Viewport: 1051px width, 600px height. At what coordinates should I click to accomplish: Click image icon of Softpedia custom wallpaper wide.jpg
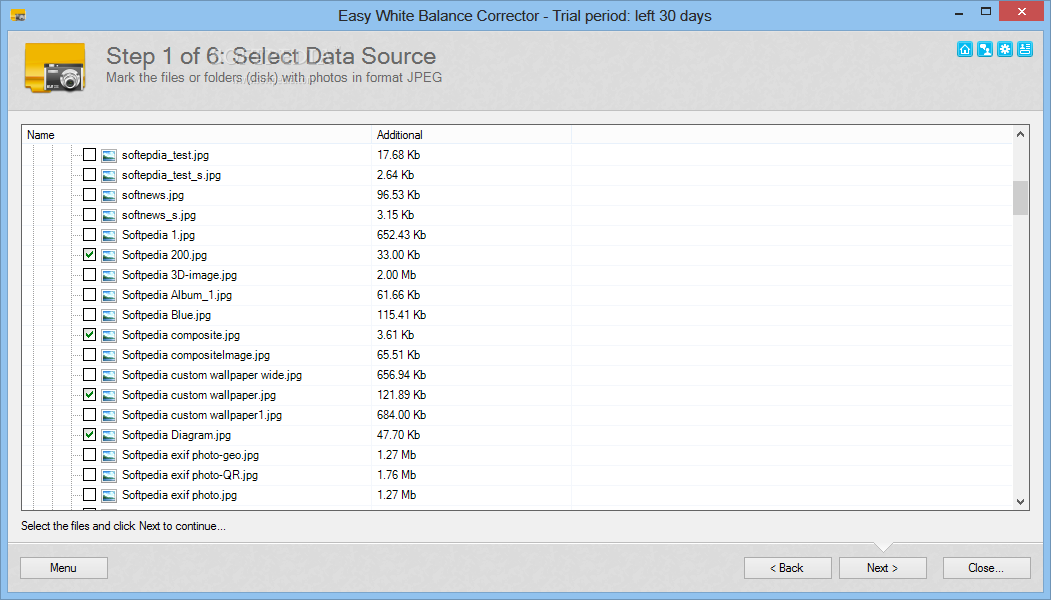pyautogui.click(x=109, y=375)
